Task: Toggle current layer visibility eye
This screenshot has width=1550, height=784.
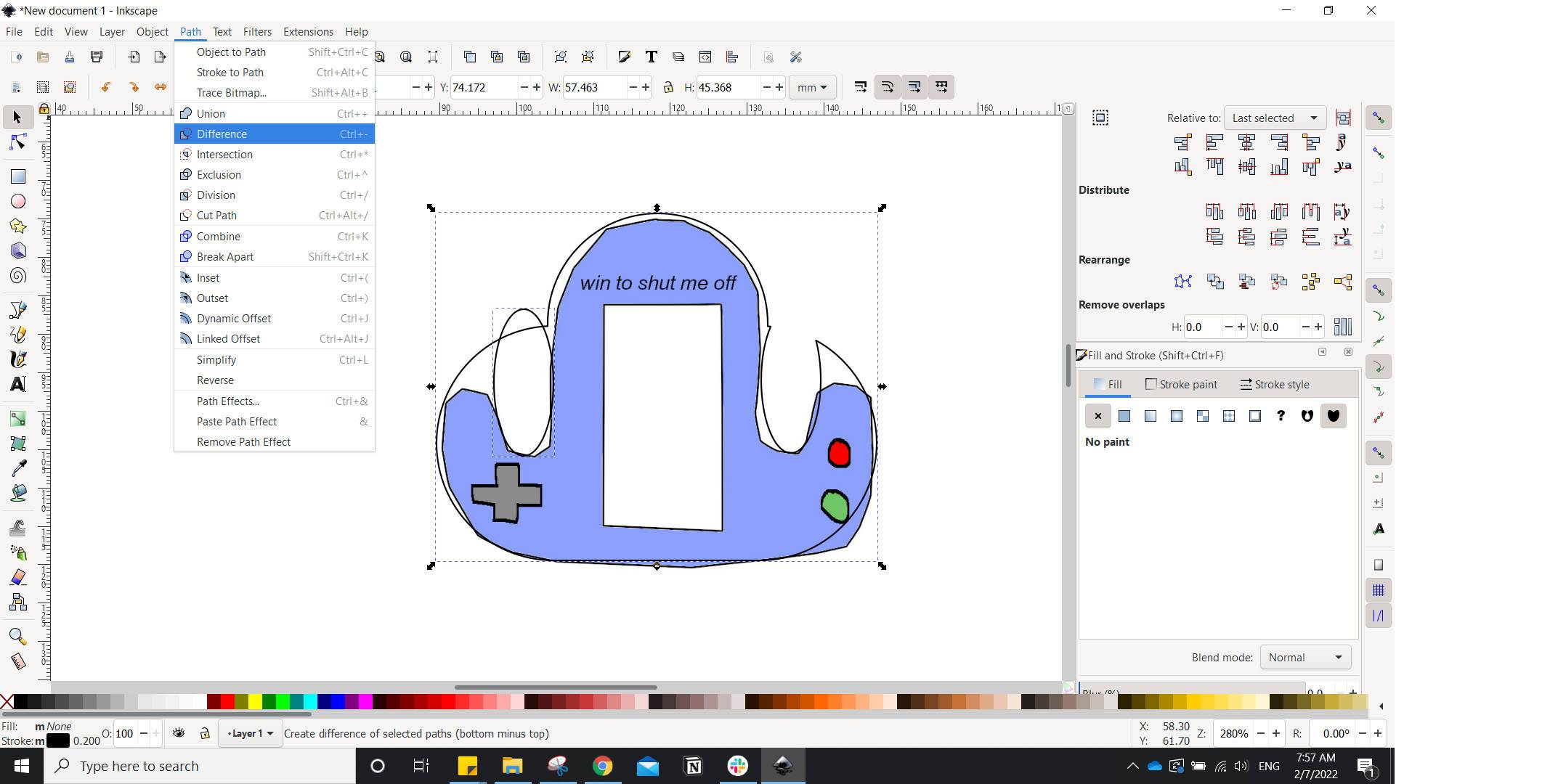Action: point(179,733)
